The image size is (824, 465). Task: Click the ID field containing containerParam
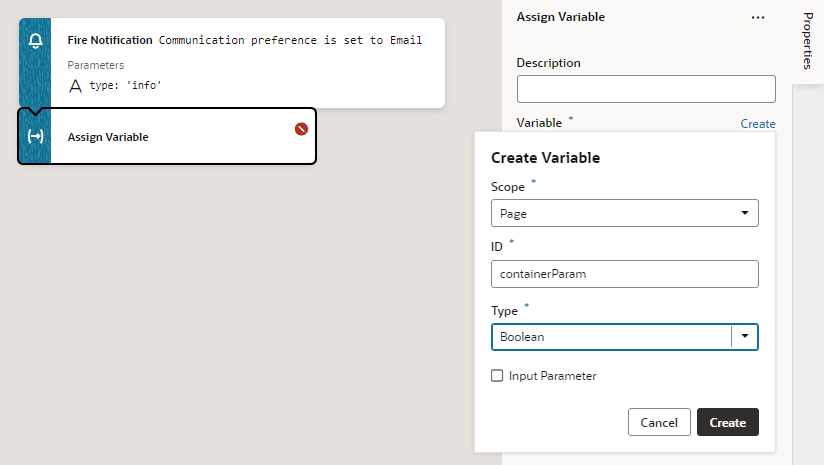point(625,274)
